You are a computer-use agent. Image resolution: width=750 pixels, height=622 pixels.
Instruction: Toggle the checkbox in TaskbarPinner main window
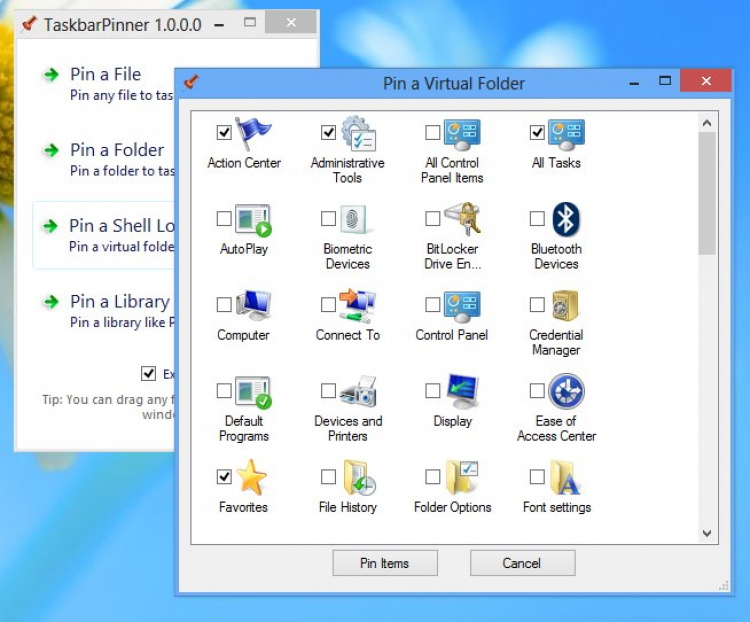point(148,373)
